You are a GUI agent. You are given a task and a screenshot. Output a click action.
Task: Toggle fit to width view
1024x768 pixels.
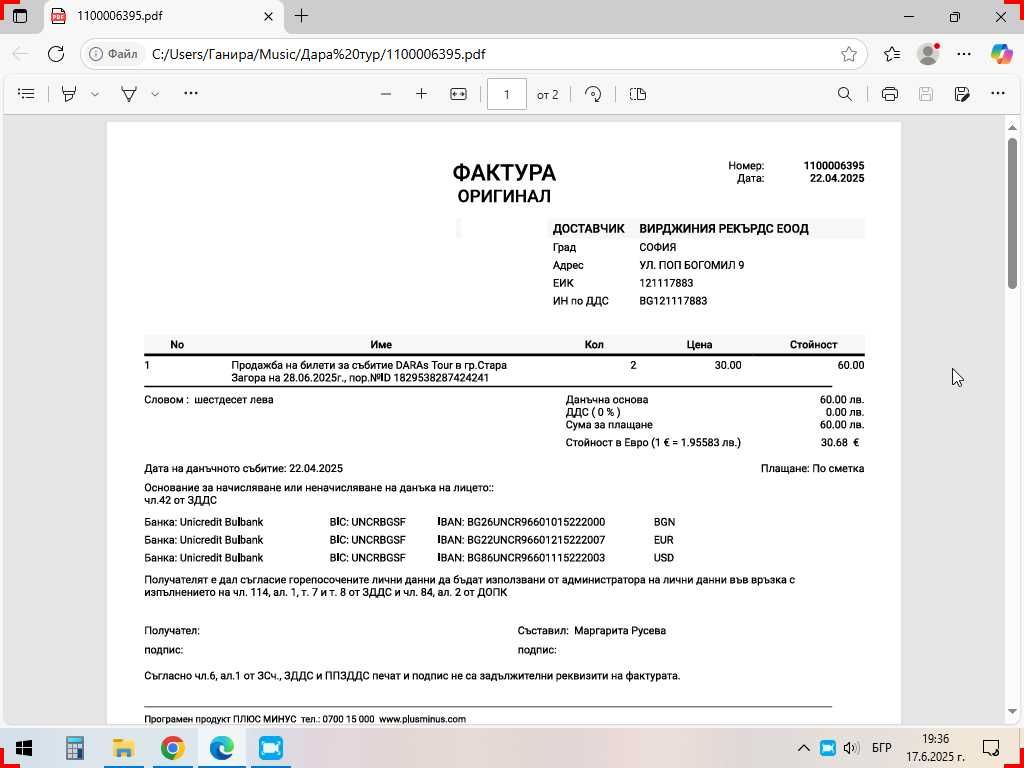click(458, 94)
